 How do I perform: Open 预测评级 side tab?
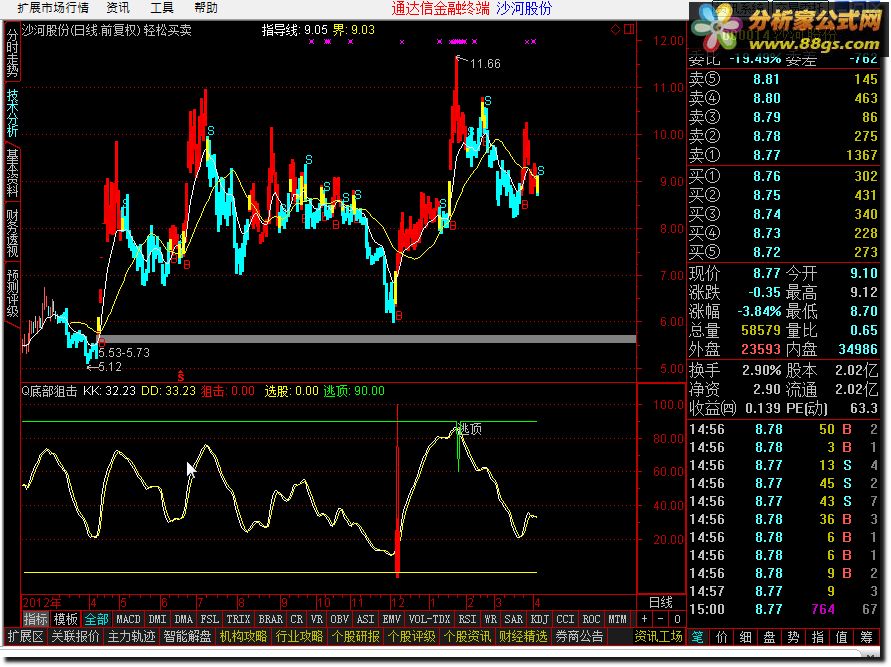click(12, 293)
